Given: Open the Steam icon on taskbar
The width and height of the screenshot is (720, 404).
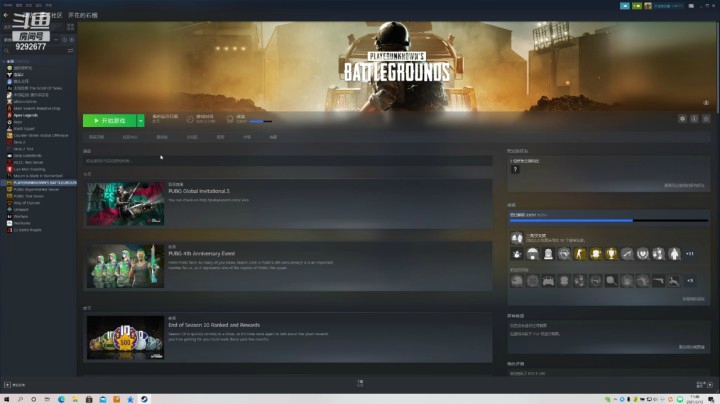Looking at the screenshot, I should 144,399.
